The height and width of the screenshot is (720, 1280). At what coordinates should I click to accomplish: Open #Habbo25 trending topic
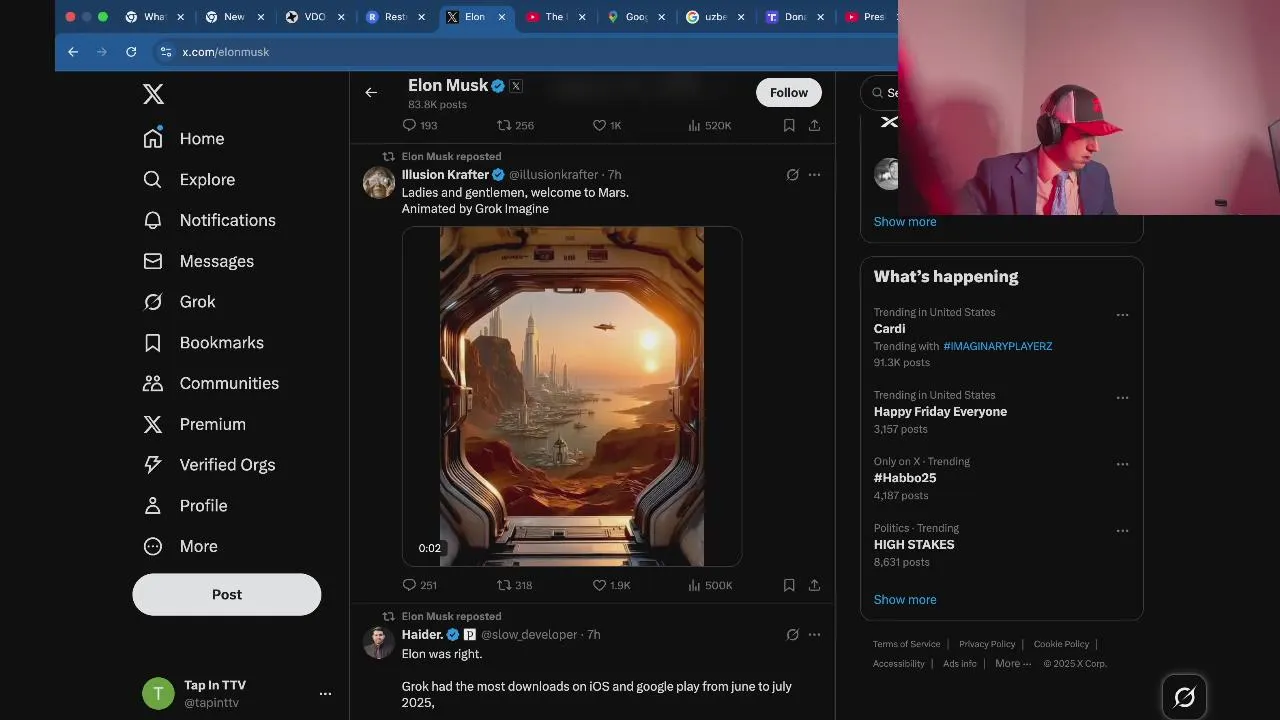tap(905, 478)
